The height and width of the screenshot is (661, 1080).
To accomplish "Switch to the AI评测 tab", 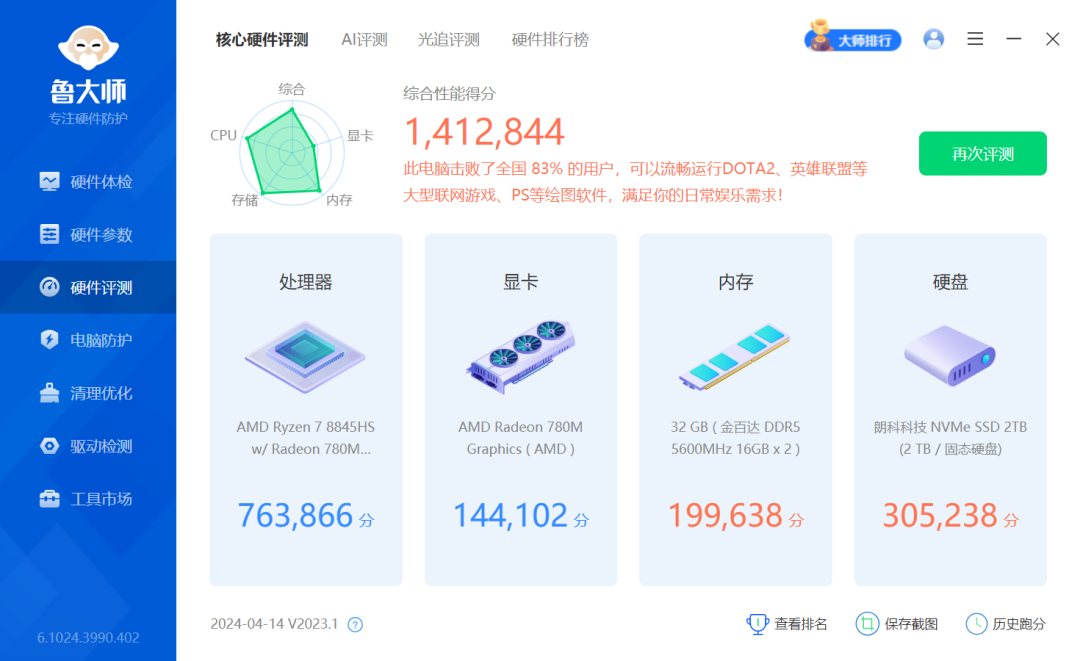I will pos(364,40).
